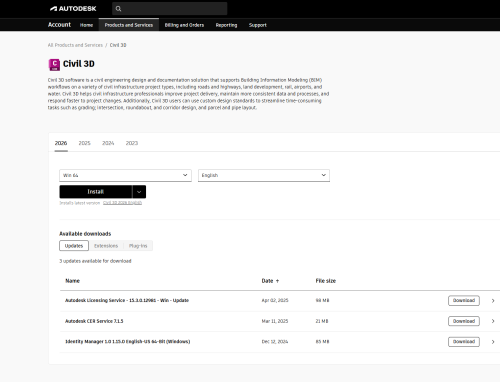
Task: Click the Mar 11, 2025 date
Action: (x=275, y=321)
